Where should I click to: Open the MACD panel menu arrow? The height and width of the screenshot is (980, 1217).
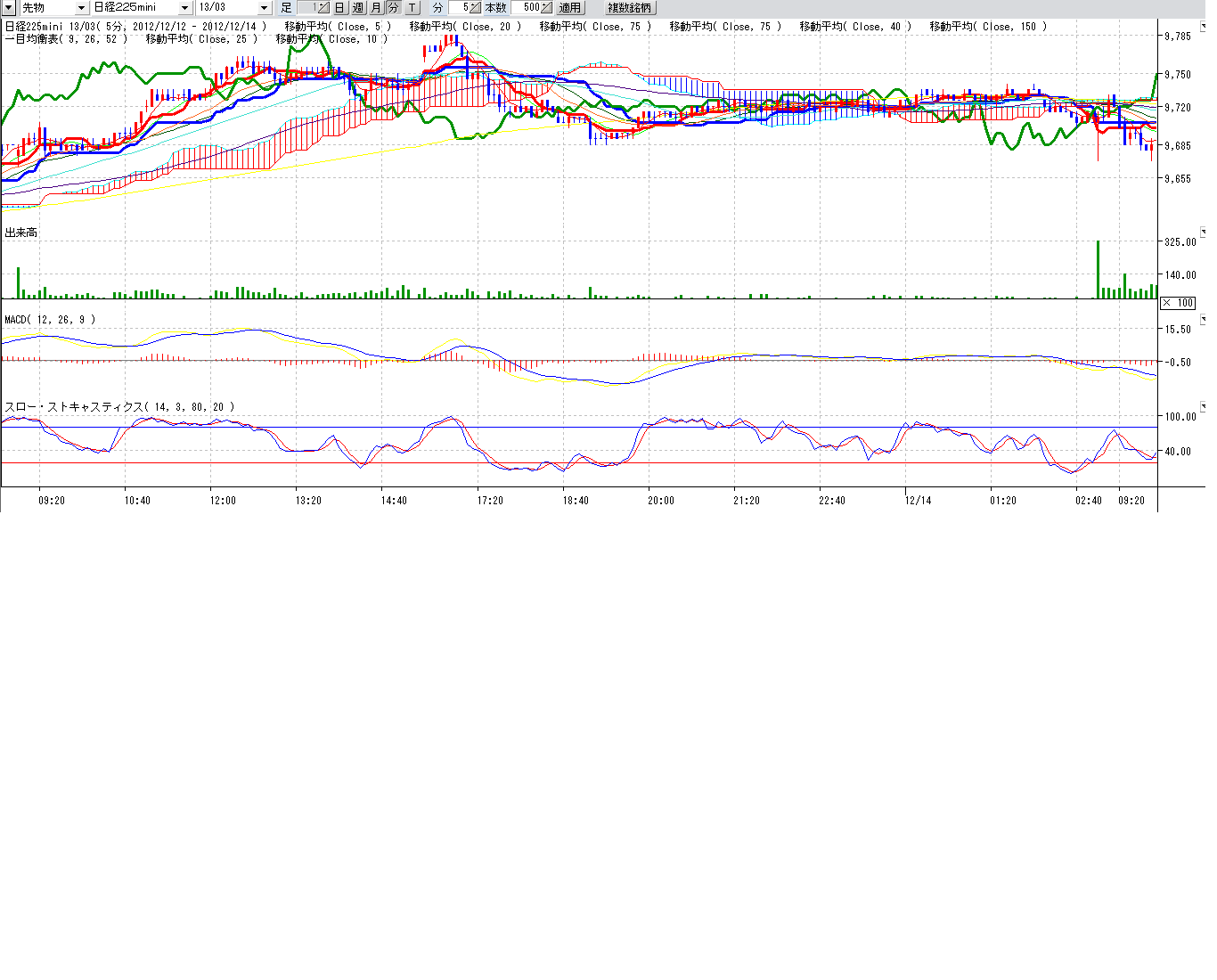(1203, 319)
